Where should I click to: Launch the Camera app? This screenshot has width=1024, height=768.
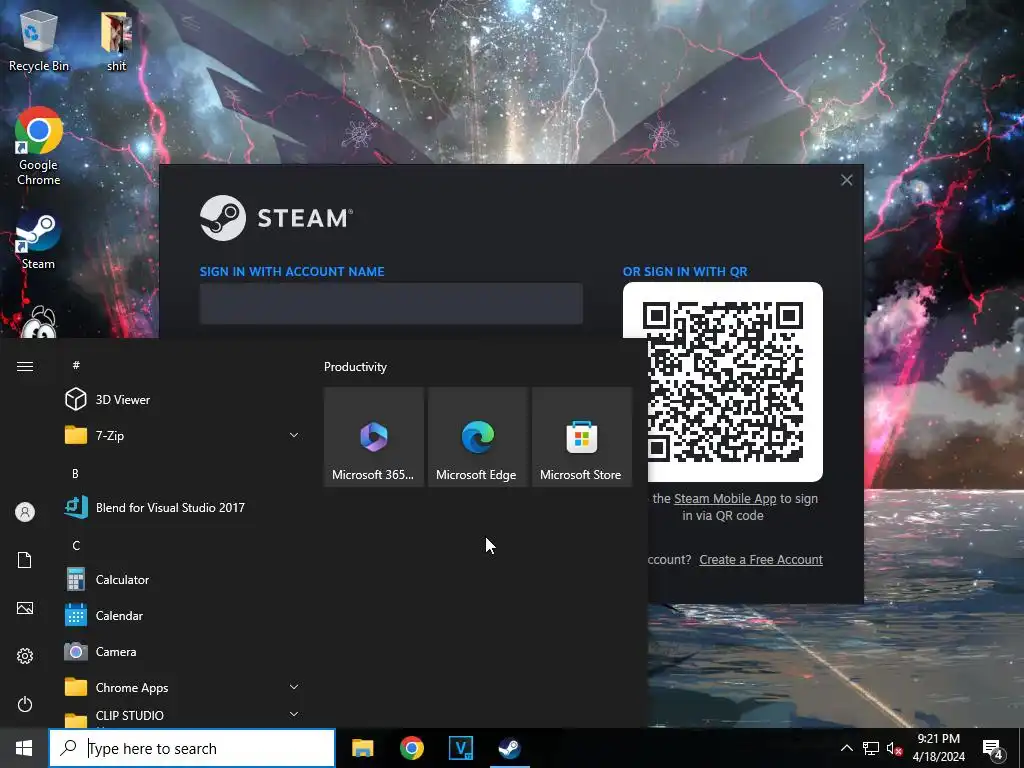(183, 651)
